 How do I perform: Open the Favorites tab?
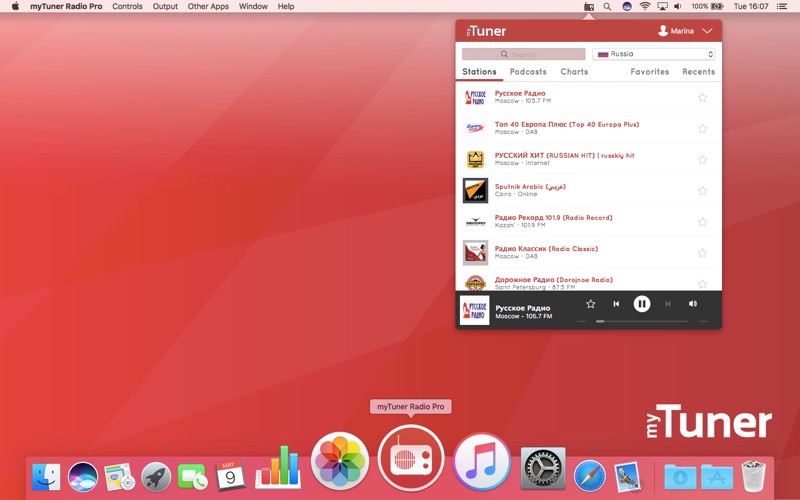pyautogui.click(x=649, y=72)
